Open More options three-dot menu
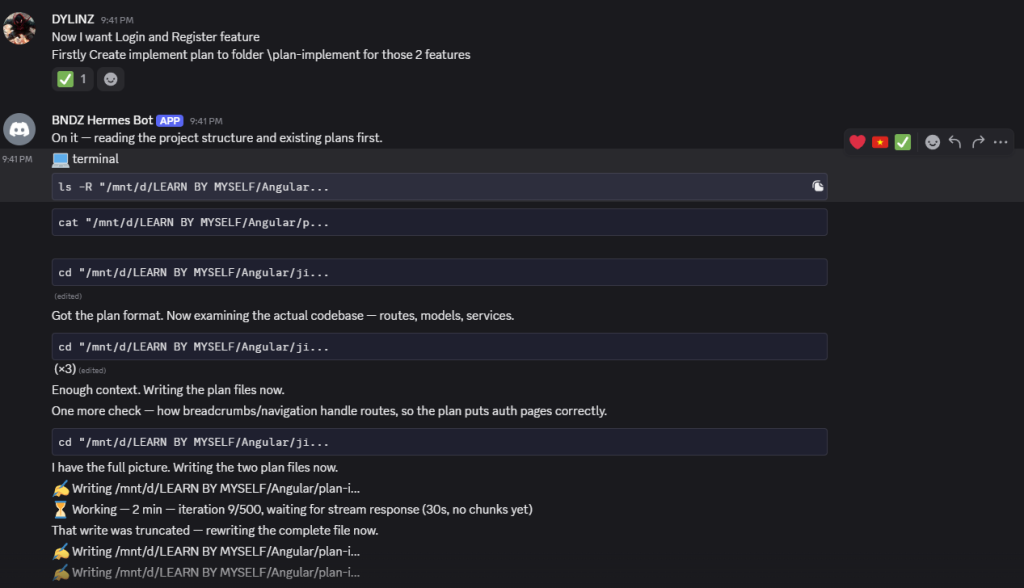Screen dimensions: 1024x588 [x=1000, y=142]
